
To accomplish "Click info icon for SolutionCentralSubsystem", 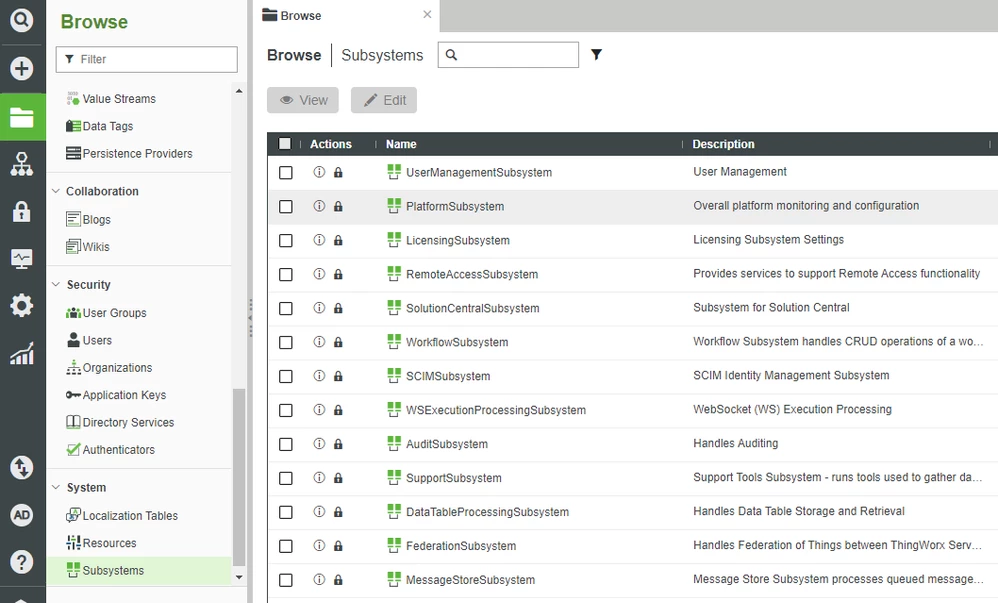I will 319,308.
